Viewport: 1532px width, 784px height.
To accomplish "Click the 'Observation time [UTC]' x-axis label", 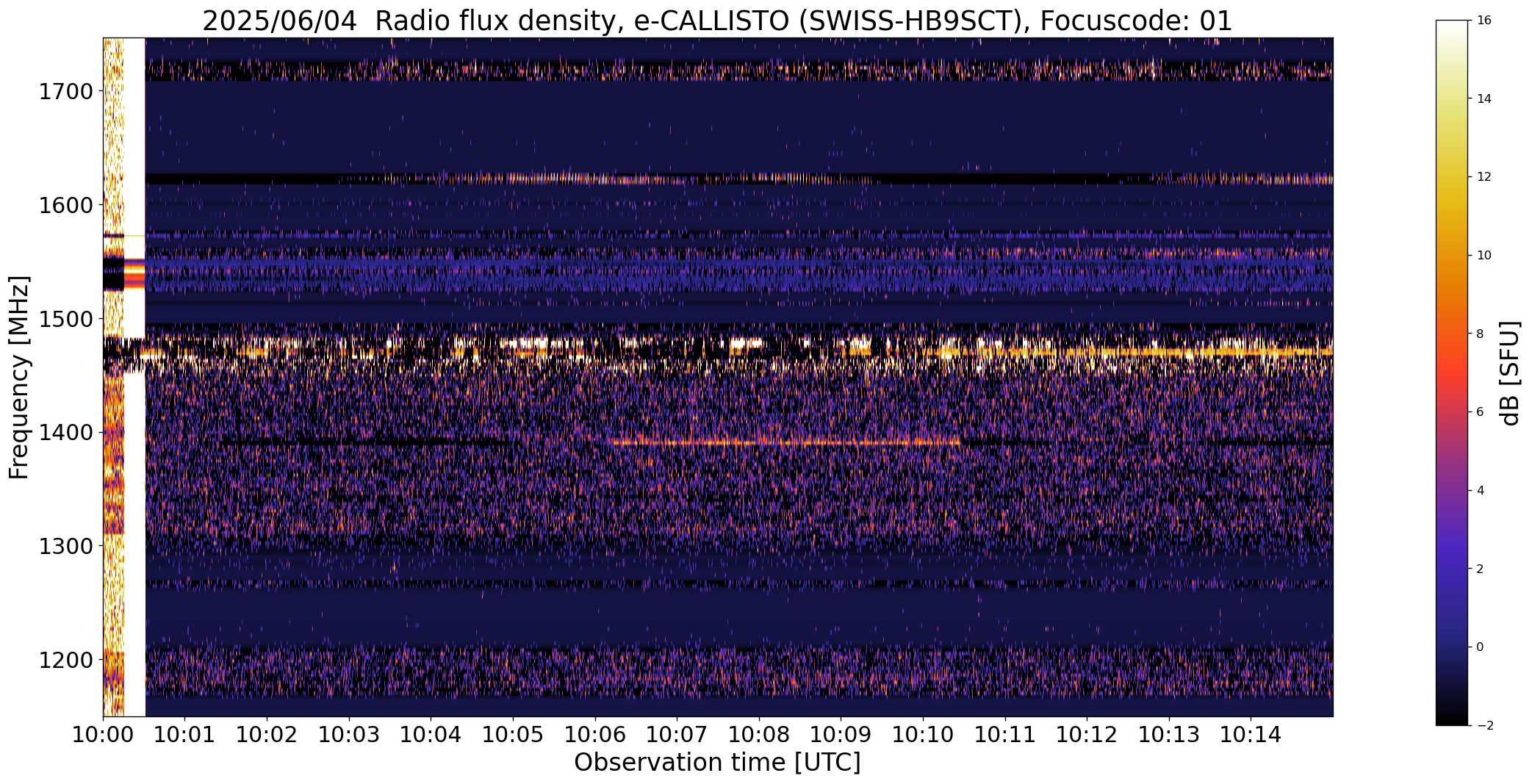I will (x=717, y=763).
